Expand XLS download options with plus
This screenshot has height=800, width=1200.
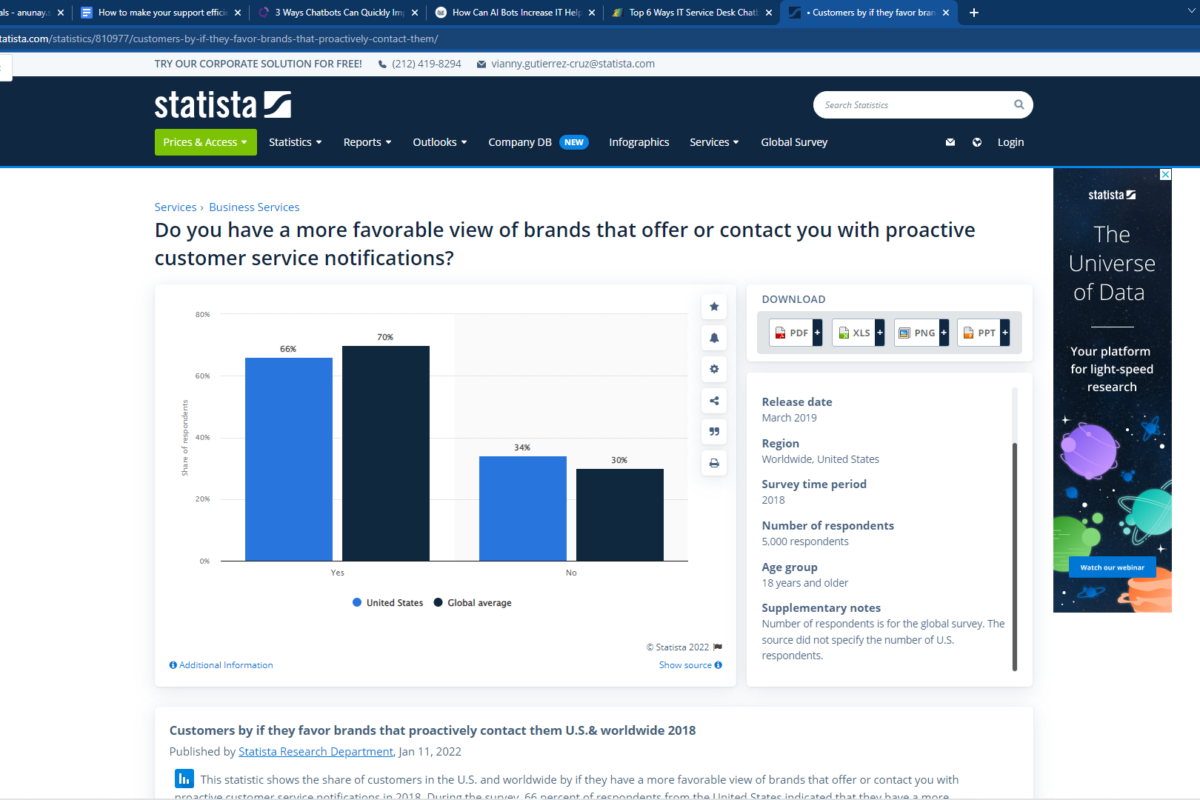pos(880,333)
